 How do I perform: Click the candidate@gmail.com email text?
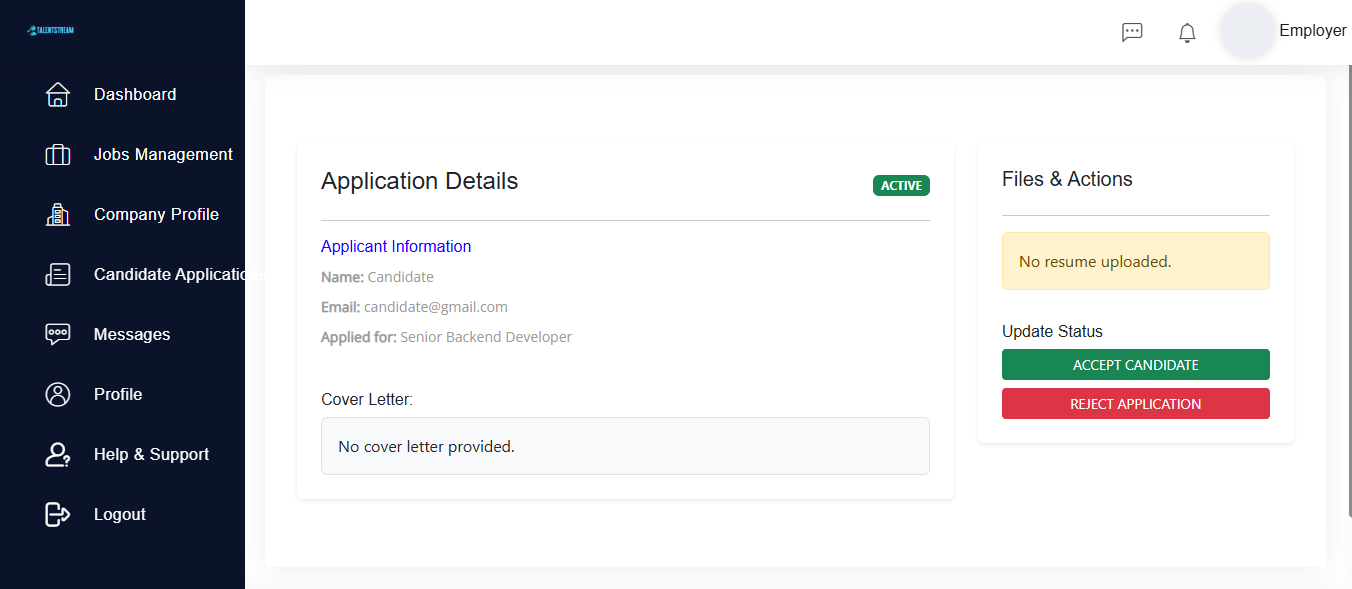click(x=434, y=306)
